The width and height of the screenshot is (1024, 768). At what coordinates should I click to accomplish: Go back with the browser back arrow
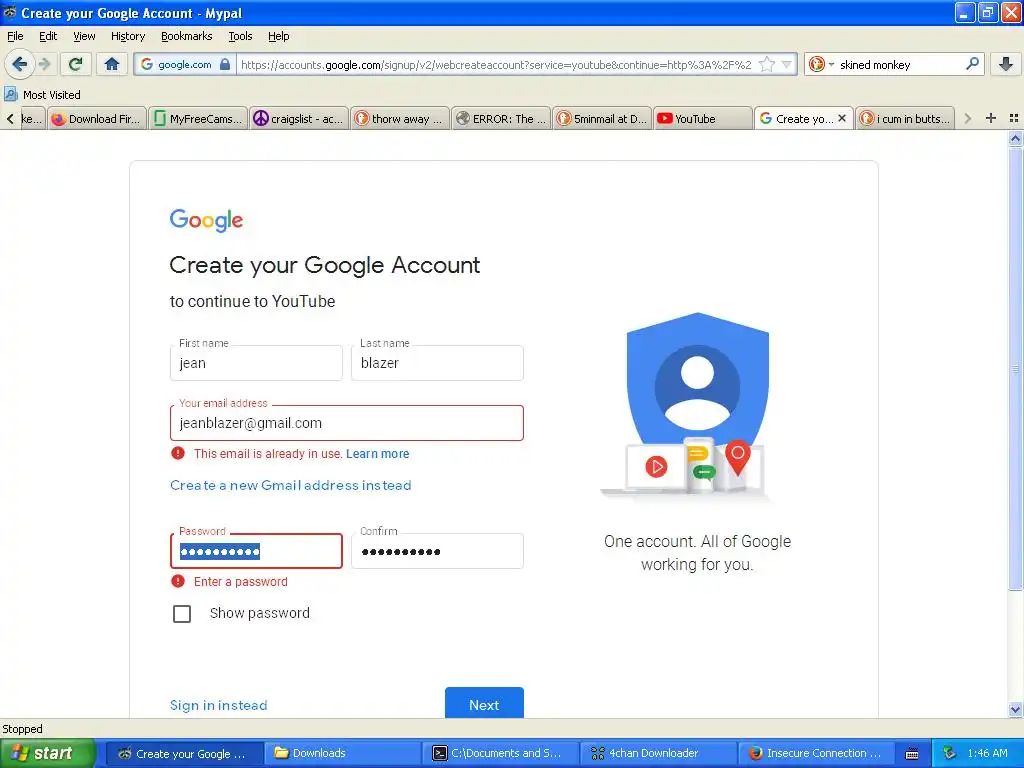click(20, 64)
